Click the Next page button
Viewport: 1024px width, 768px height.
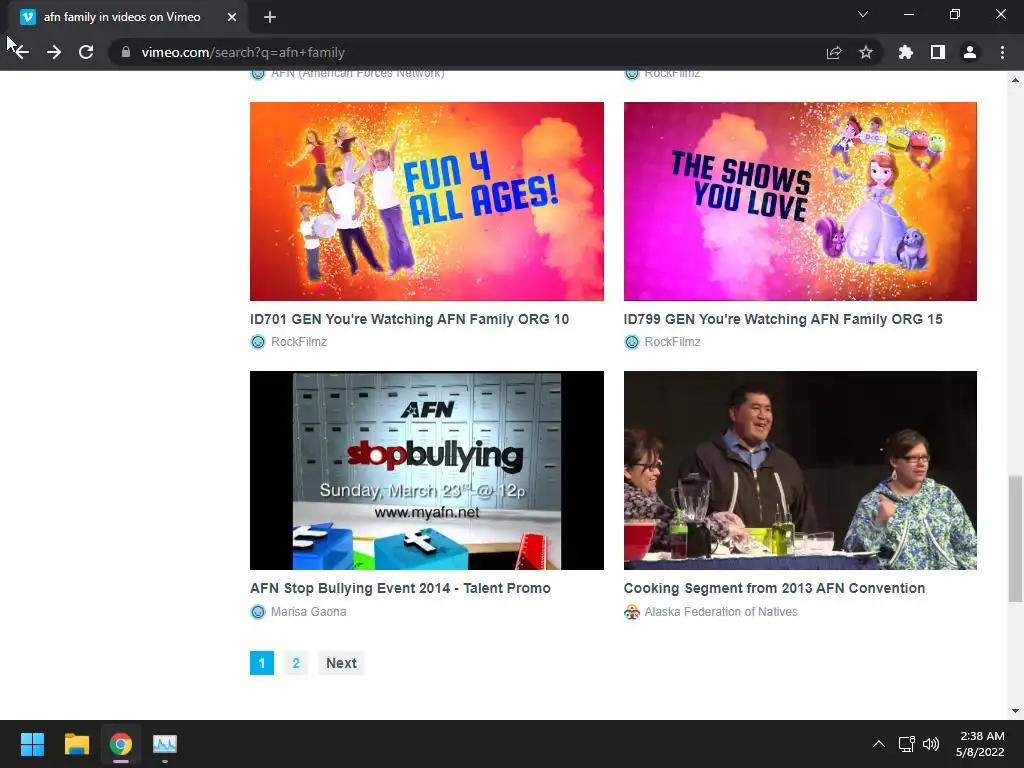coord(341,663)
